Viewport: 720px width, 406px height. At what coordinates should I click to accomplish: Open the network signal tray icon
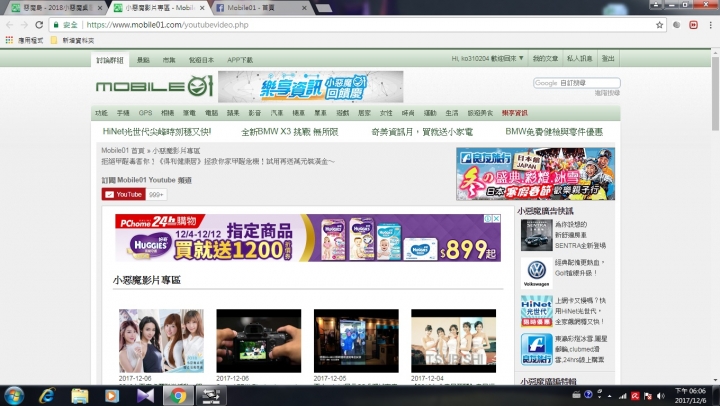[623, 395]
